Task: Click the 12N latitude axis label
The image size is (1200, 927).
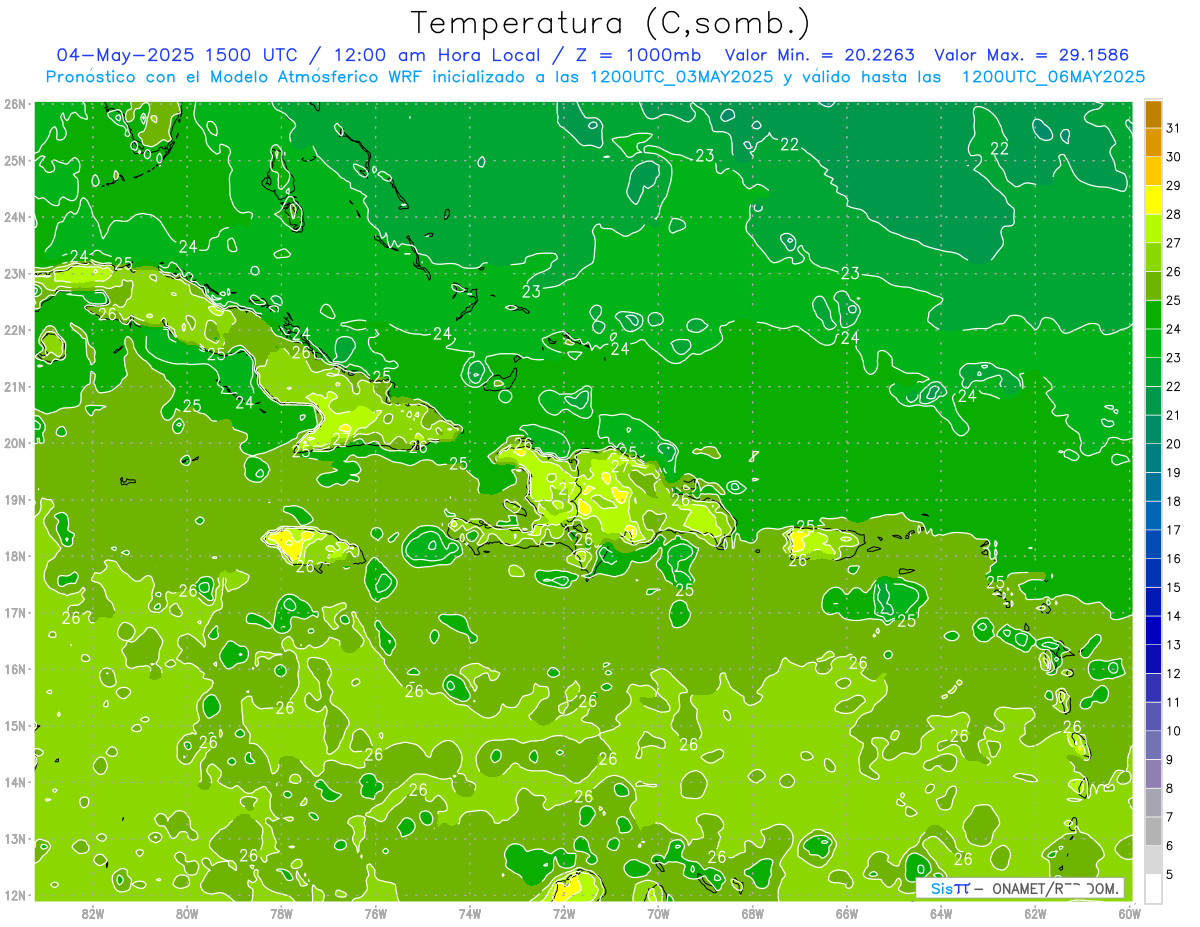Action: pyautogui.click(x=15, y=895)
